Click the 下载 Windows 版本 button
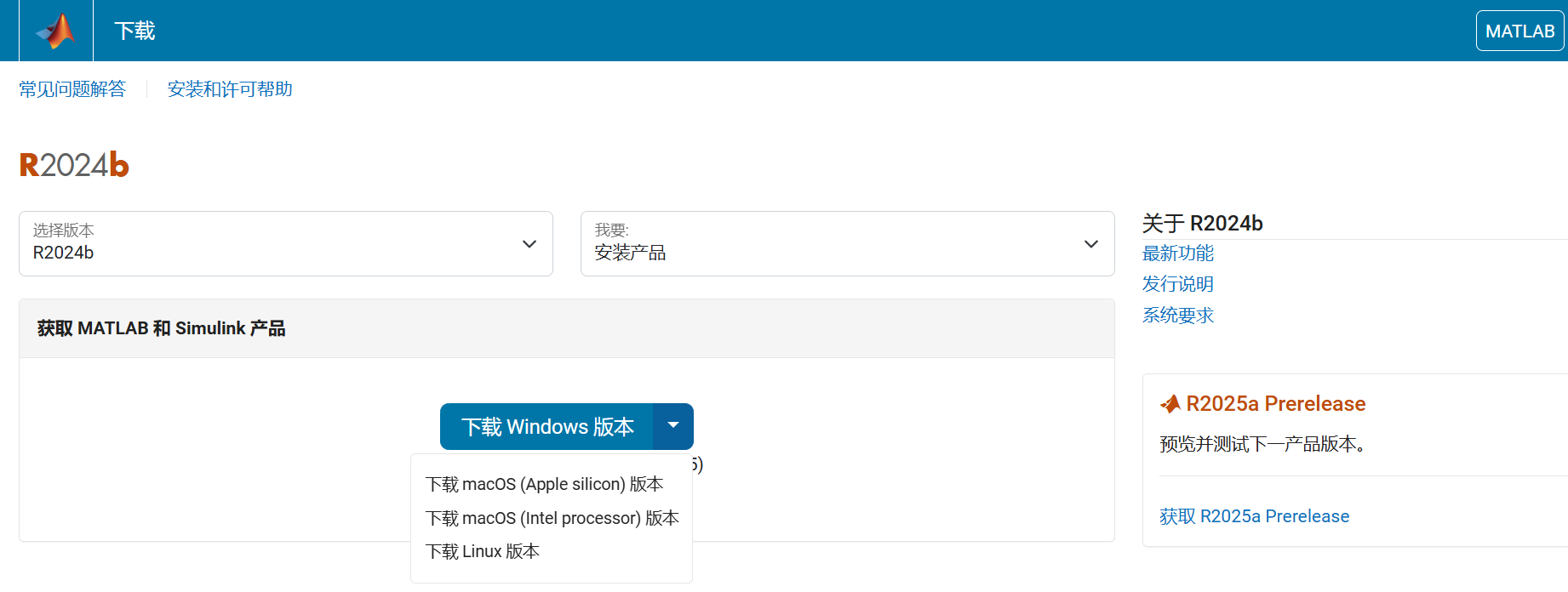The image size is (1568, 592). click(547, 426)
